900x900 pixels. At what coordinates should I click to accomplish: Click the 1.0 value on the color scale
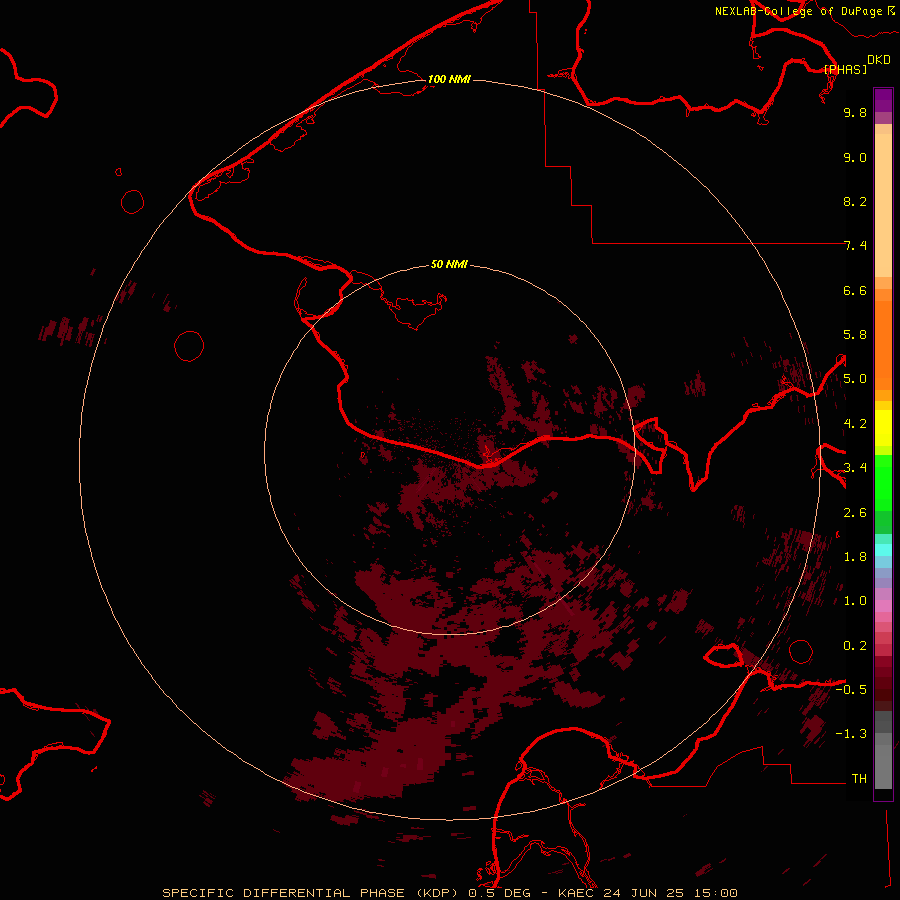click(x=855, y=601)
